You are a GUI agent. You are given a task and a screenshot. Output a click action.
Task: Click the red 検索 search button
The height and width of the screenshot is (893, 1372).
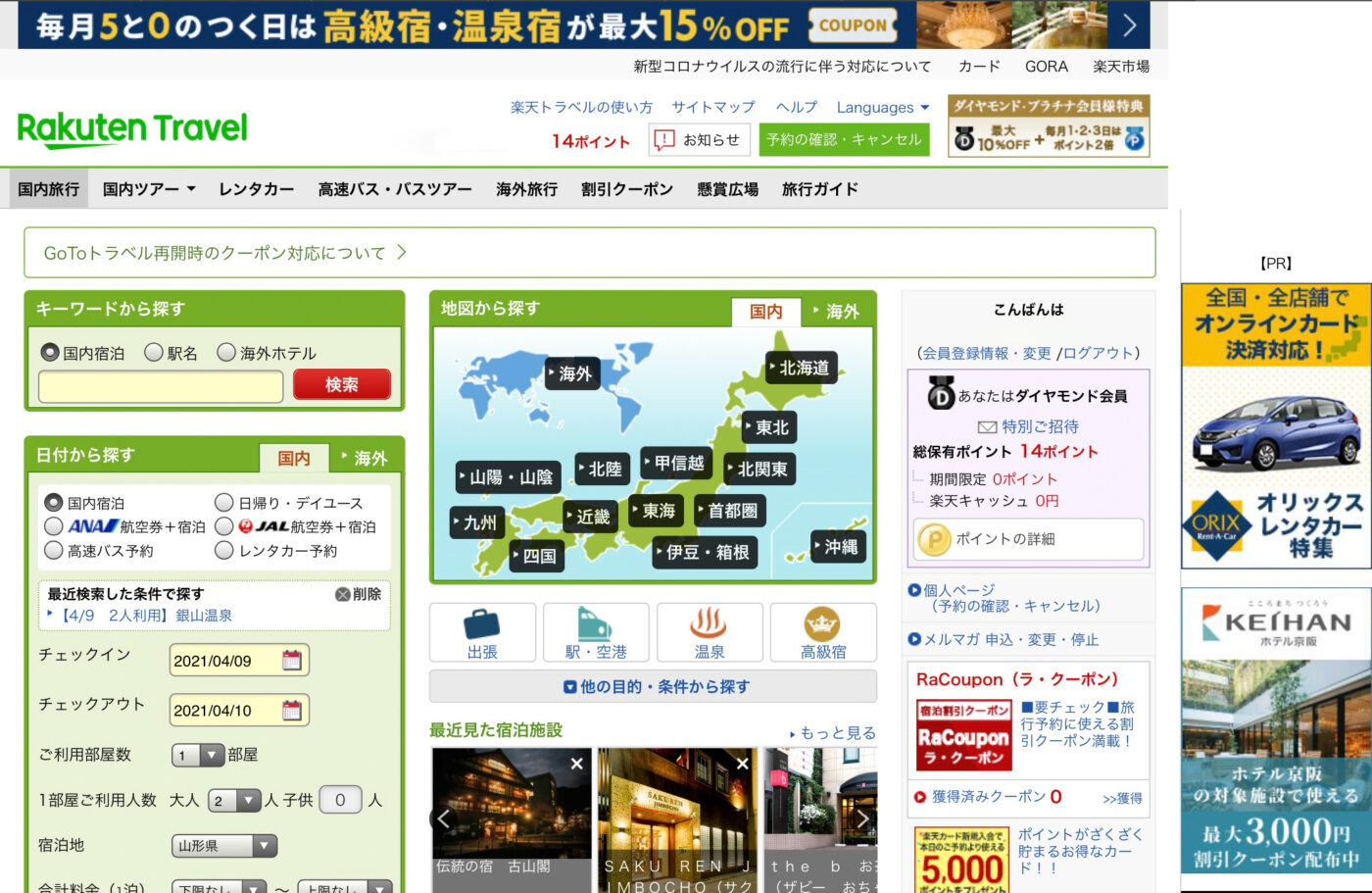click(x=342, y=385)
